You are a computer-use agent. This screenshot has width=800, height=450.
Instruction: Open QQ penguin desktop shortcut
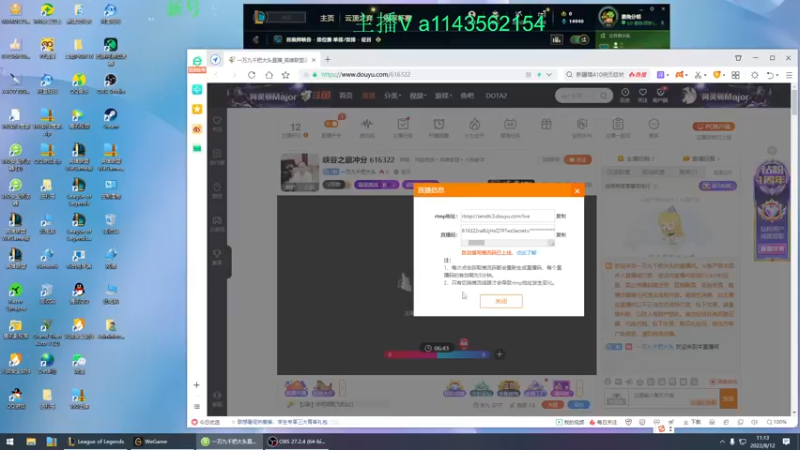(79, 293)
